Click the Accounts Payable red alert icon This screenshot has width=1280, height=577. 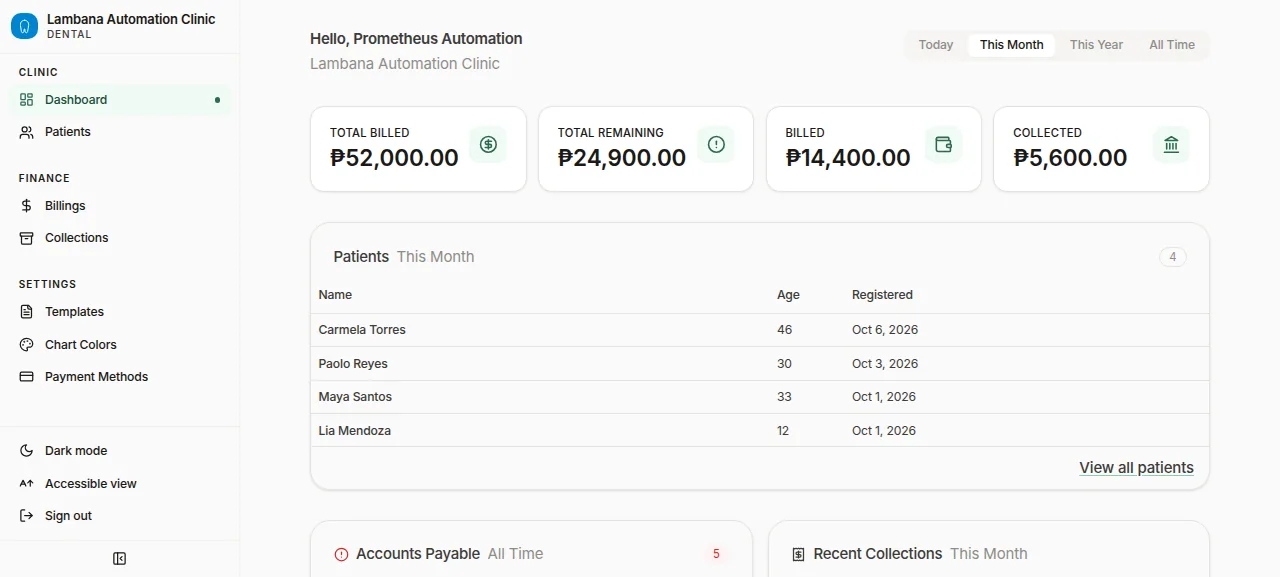341,554
